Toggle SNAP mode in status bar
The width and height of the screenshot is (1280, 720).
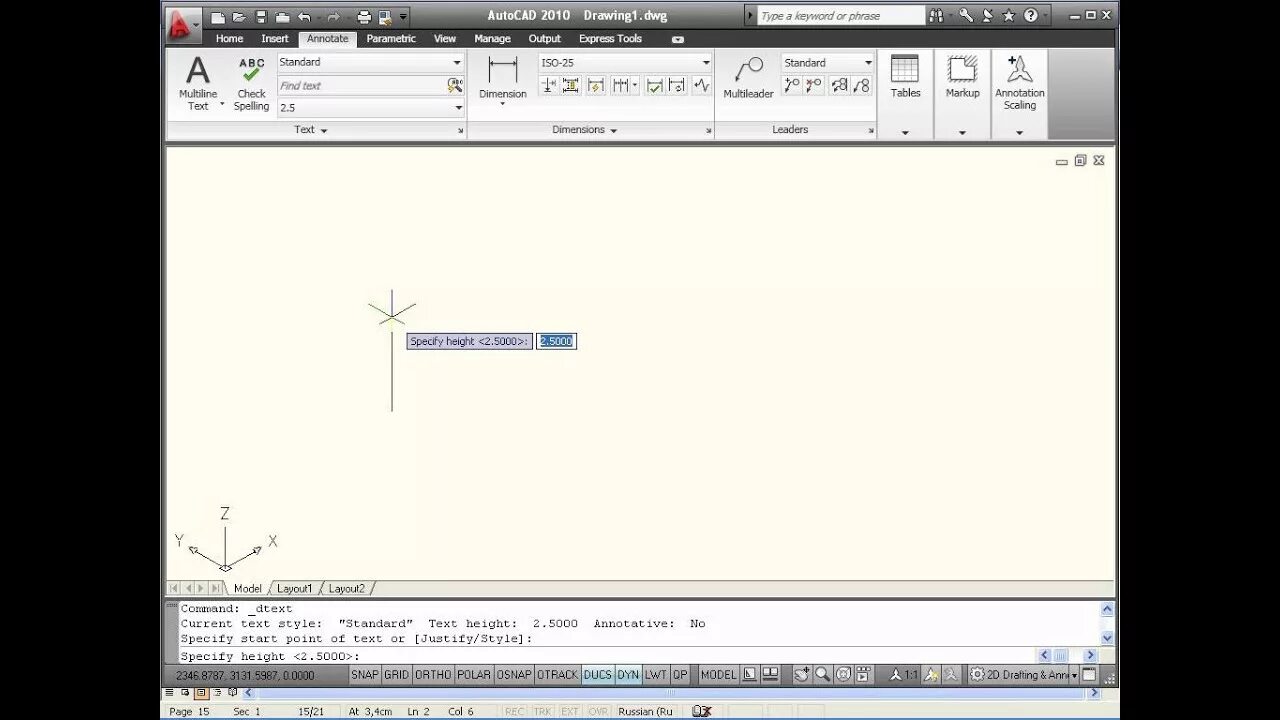[x=365, y=675]
